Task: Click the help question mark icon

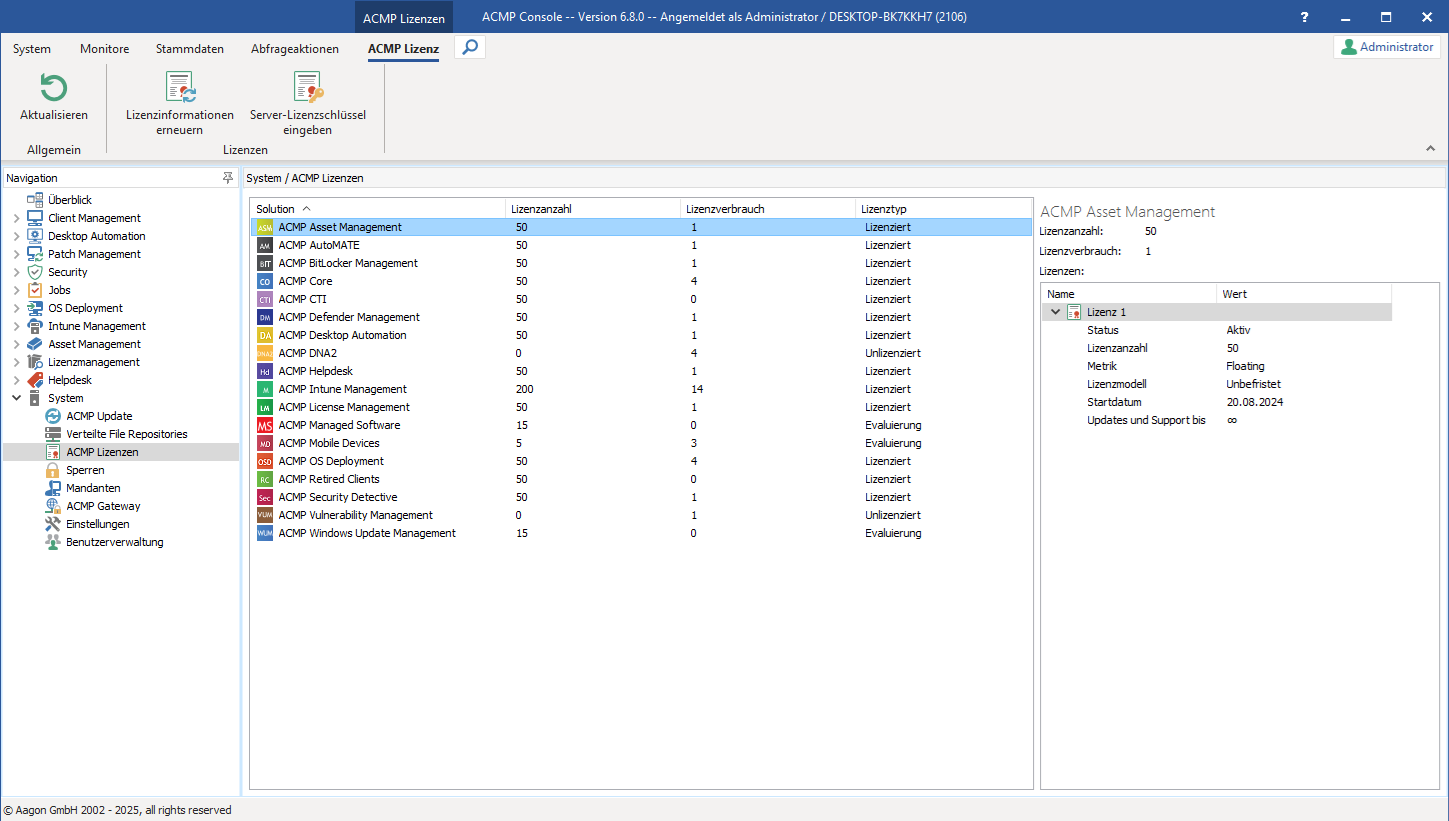Action: pyautogui.click(x=1304, y=17)
